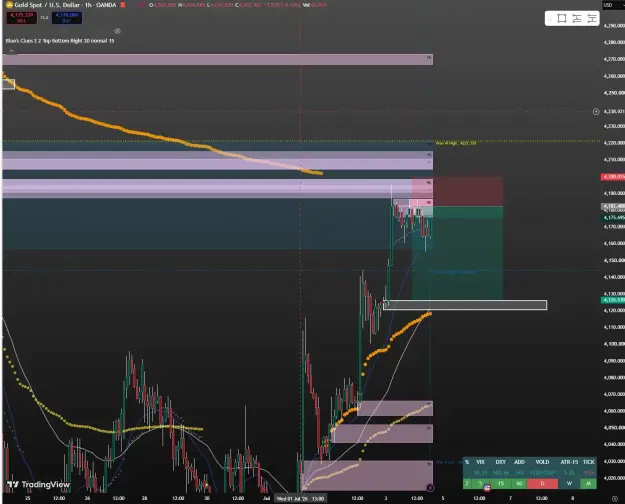Click the red market status flag beside OANDA
The width and height of the screenshot is (625, 504).
[x=123, y=5]
